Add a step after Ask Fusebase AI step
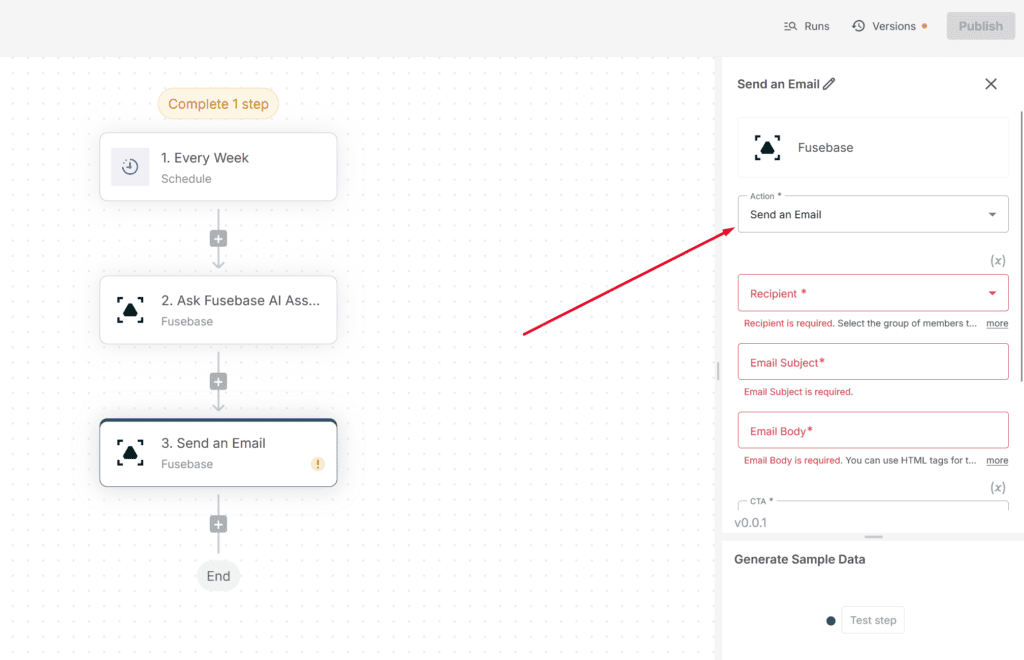The width and height of the screenshot is (1024, 660). tap(218, 381)
